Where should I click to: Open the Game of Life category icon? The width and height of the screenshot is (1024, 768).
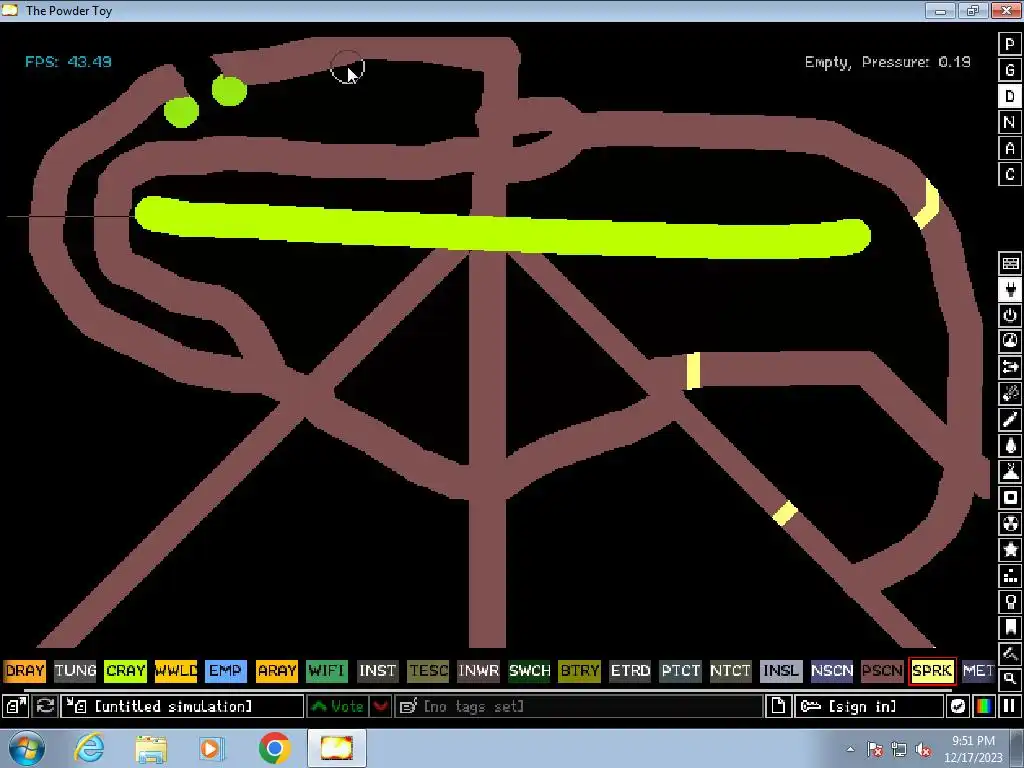click(1010, 576)
